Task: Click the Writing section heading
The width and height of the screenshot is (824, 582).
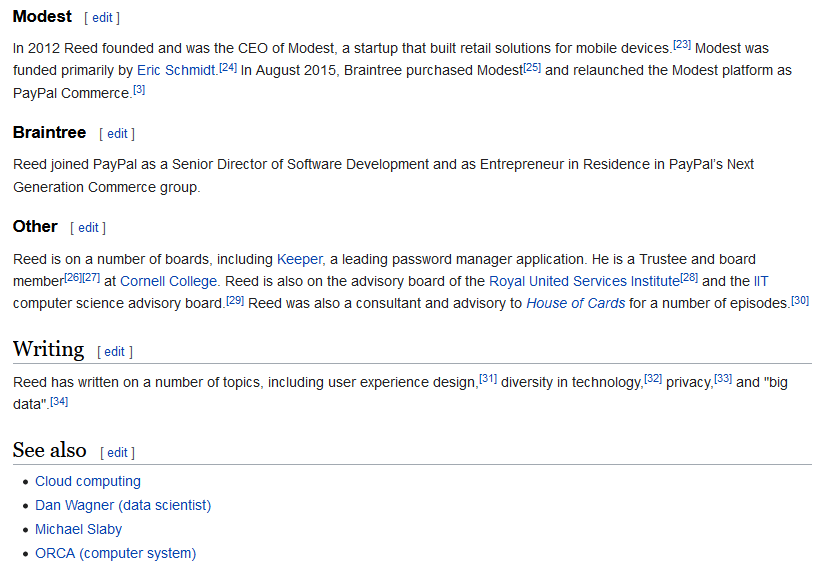Action: tap(48, 349)
